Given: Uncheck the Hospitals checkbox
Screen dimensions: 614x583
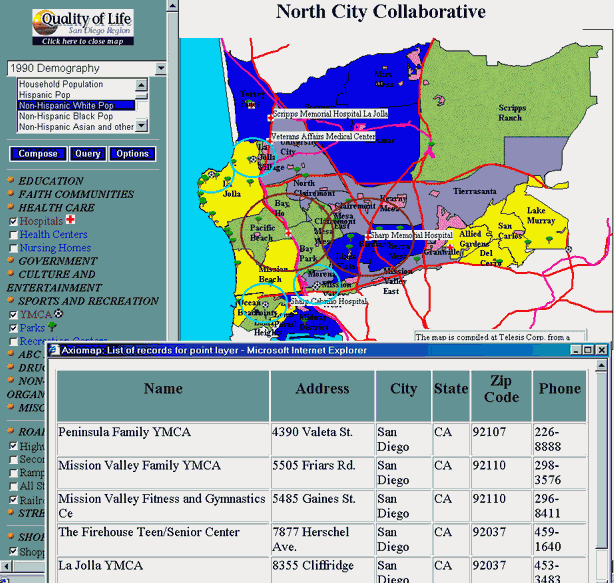Looking at the screenshot, I should 12,221.
